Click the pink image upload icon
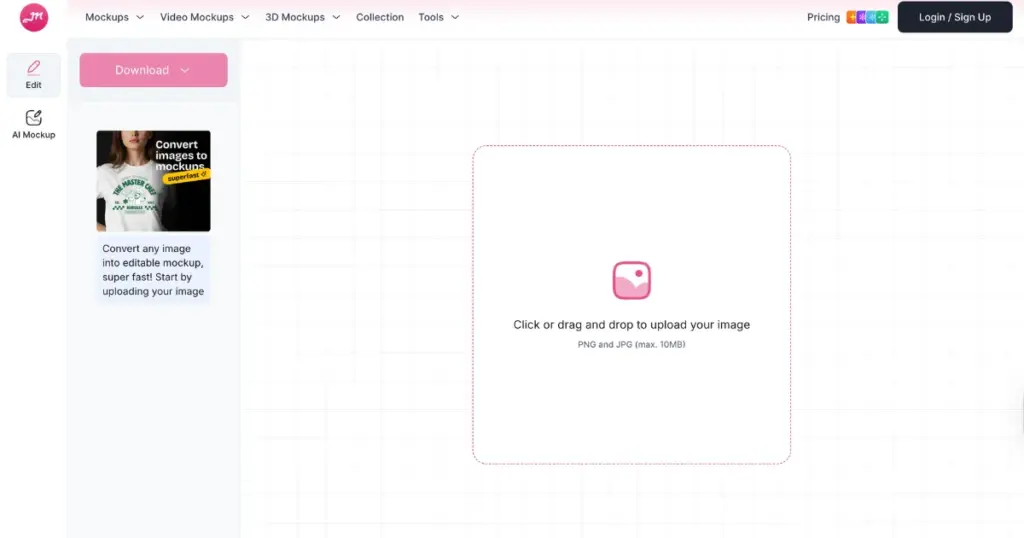This screenshot has height=538, width=1024. tap(631, 281)
